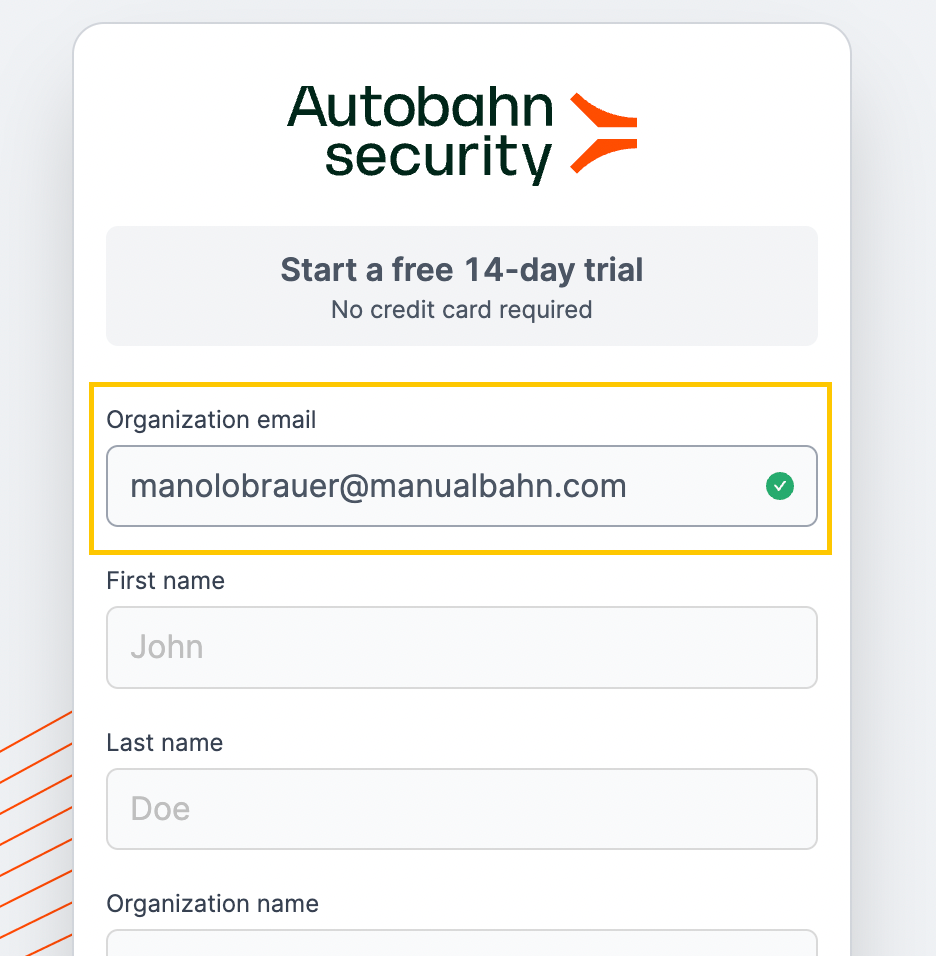936x956 pixels.
Task: Focus the First name field with John placeholder
Action: click(x=462, y=647)
